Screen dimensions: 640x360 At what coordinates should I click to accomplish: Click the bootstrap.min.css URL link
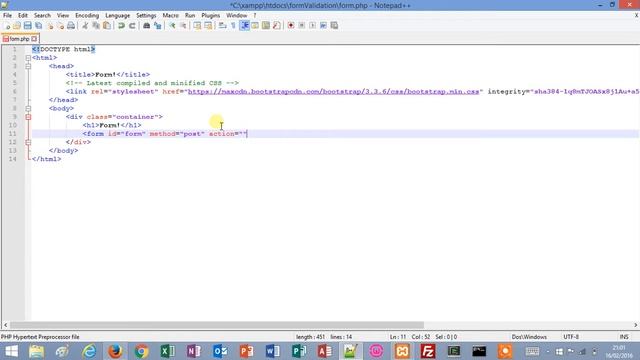tap(333, 91)
